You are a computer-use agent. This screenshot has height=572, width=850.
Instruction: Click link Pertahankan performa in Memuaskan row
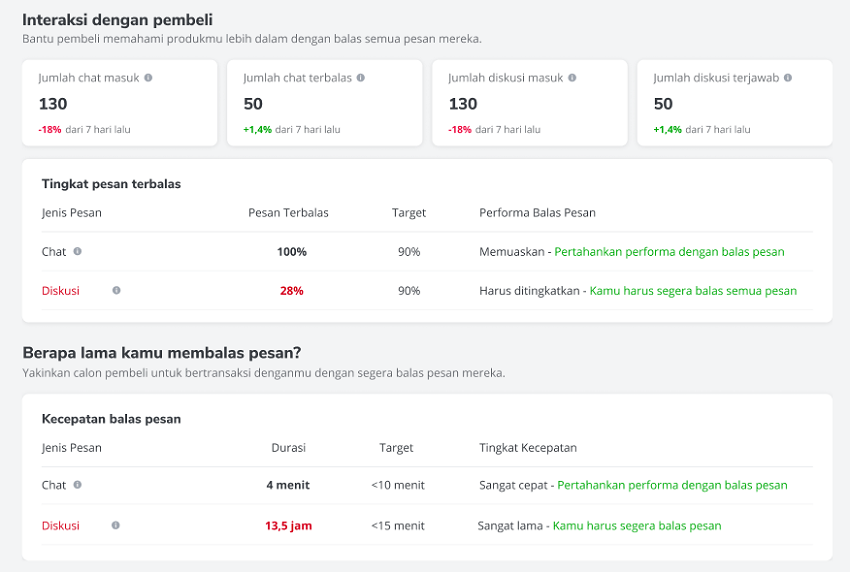669,252
